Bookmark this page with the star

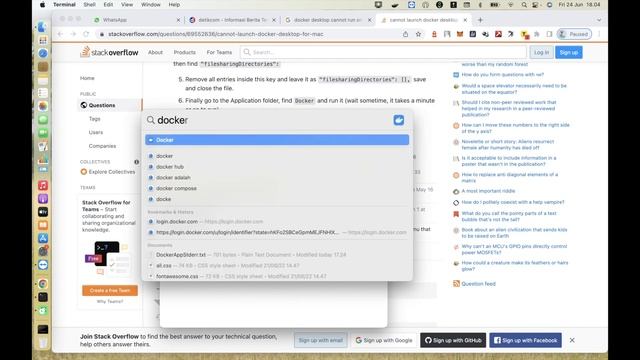coord(418,34)
